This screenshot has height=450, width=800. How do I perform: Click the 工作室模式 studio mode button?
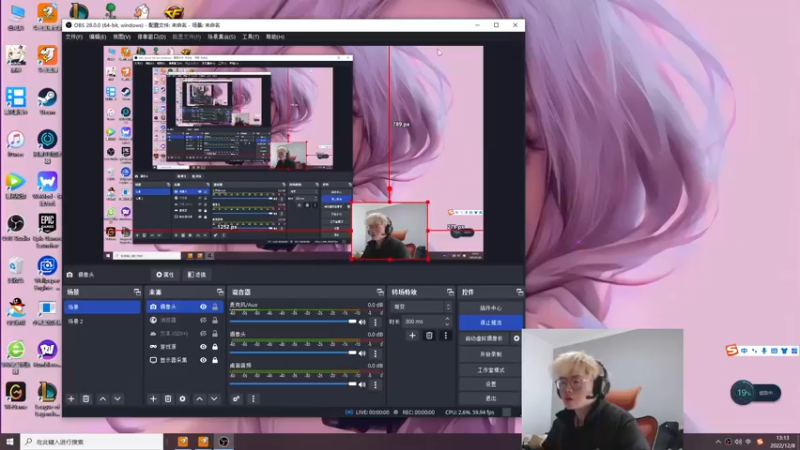tap(490, 369)
